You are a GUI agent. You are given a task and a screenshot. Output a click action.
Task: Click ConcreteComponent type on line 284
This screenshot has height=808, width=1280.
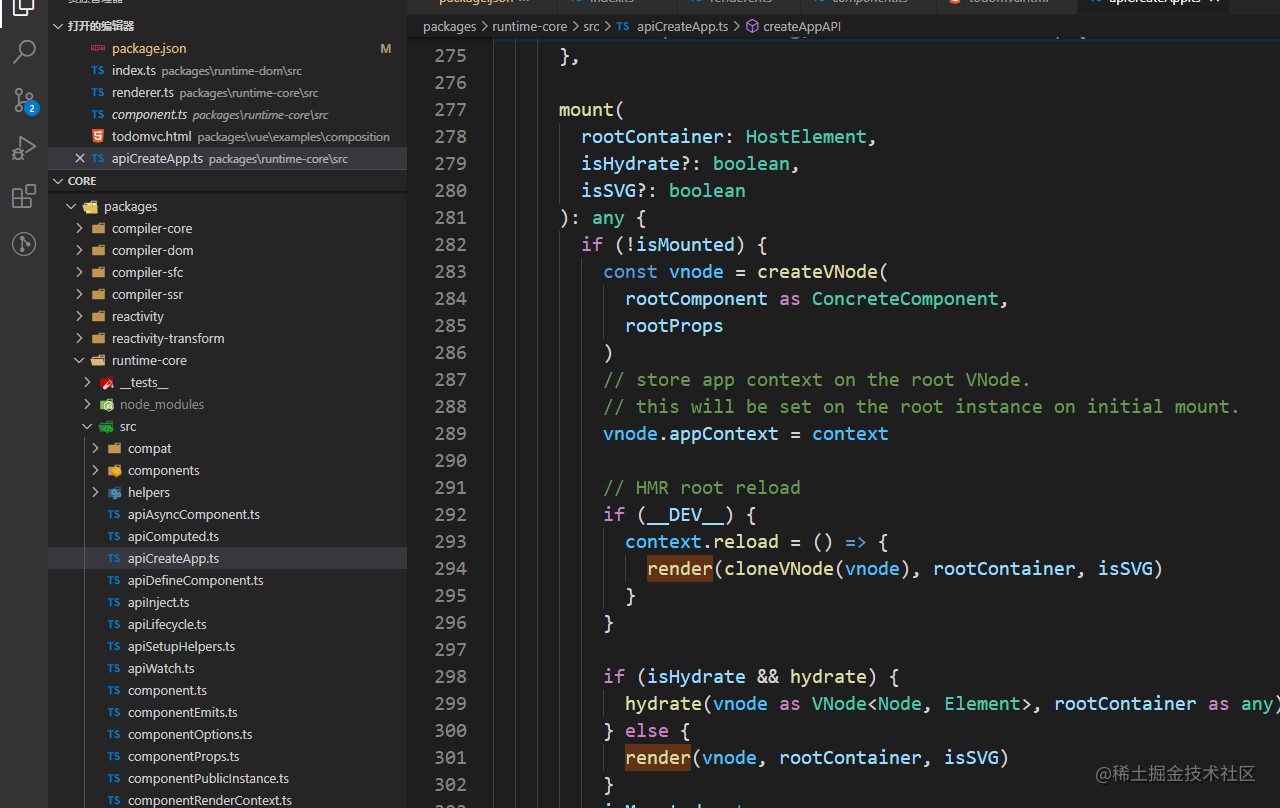click(x=905, y=298)
